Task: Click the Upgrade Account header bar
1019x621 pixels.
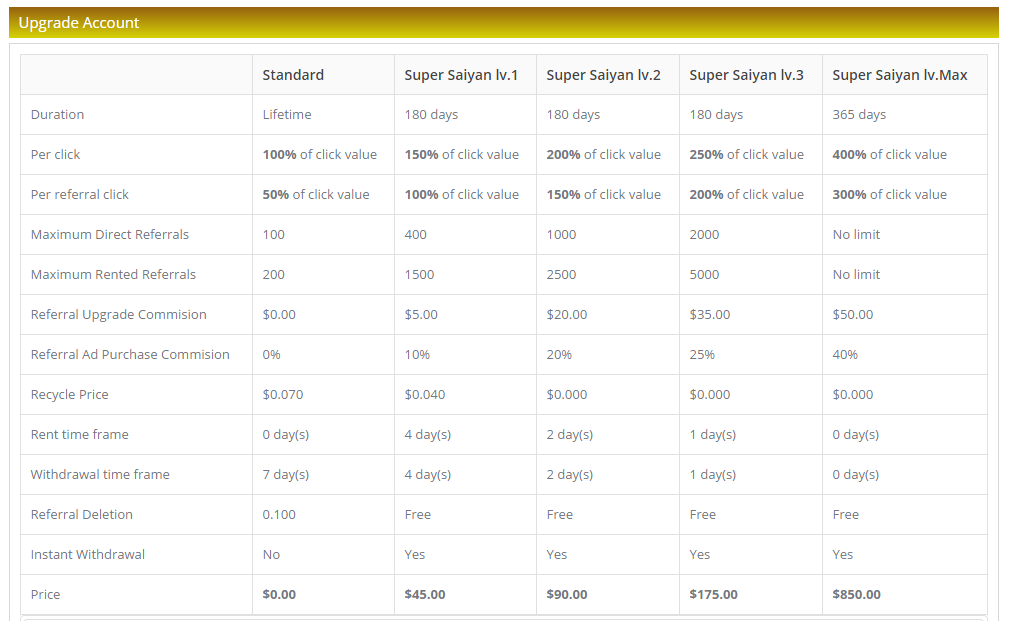Action: 504,23
